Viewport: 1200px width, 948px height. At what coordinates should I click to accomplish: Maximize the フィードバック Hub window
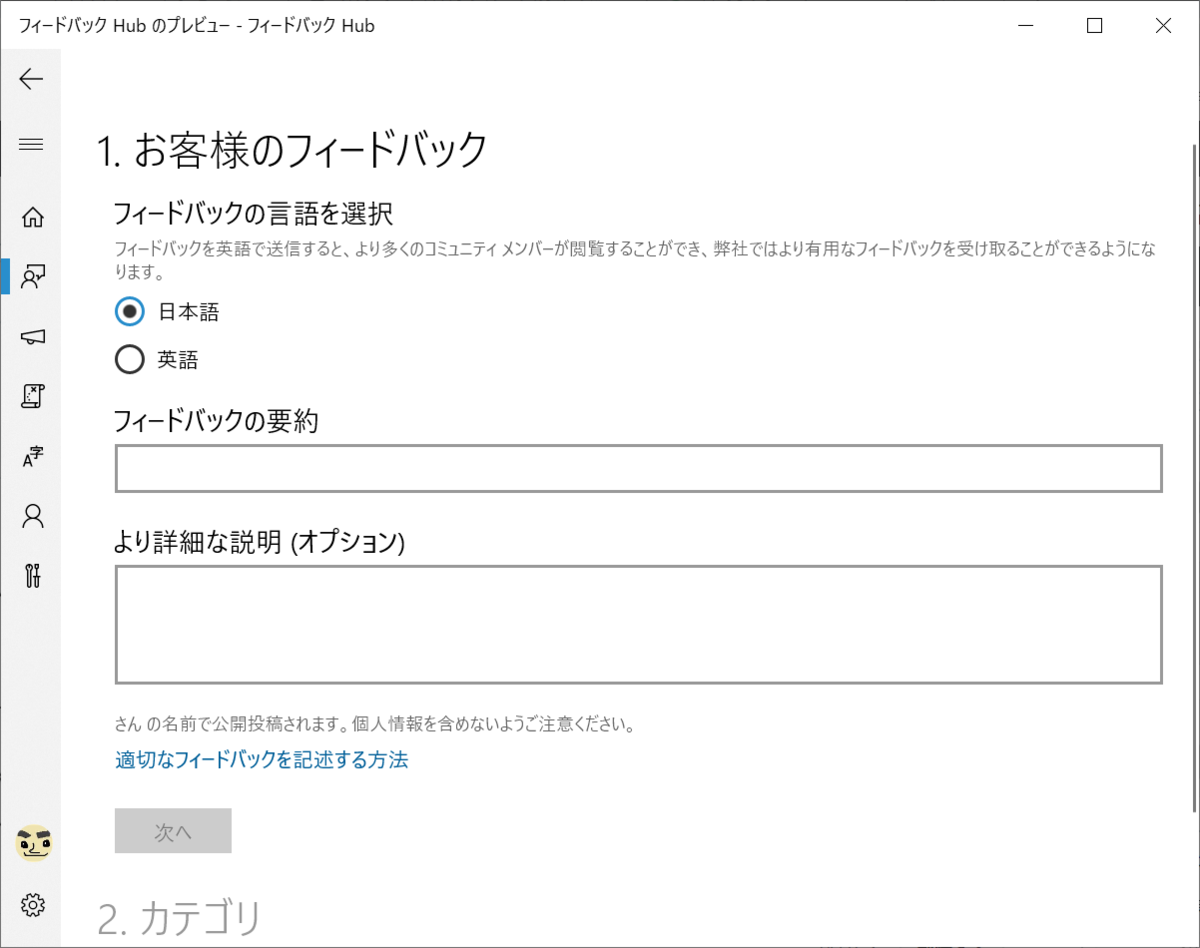pos(1094,26)
